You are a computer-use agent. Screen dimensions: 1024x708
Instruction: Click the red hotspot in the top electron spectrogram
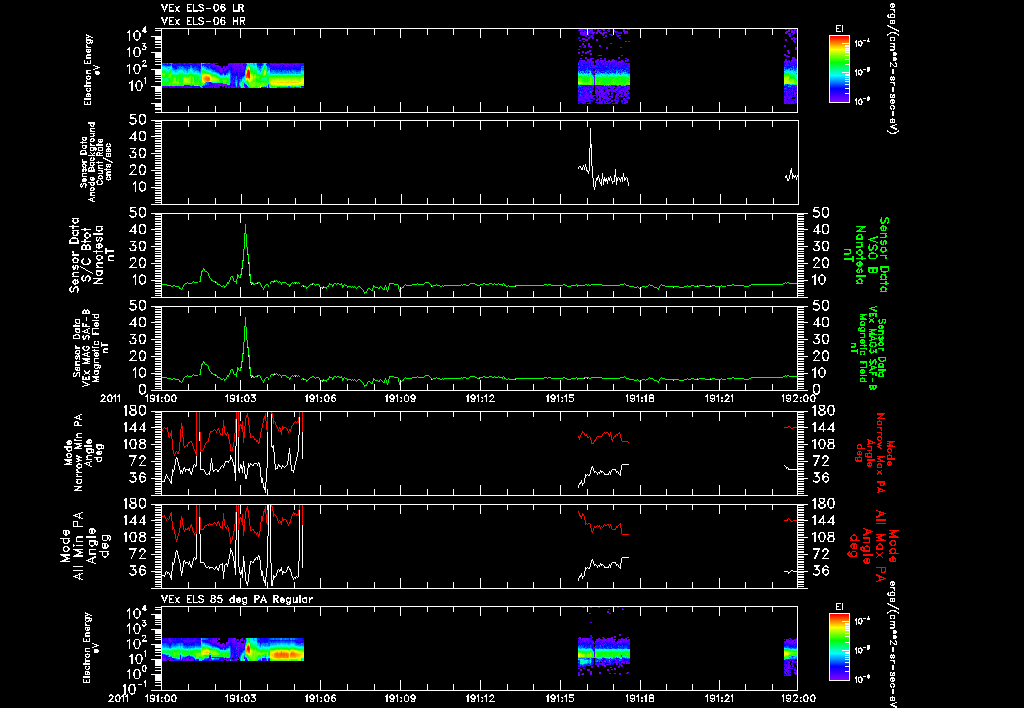pos(248,76)
